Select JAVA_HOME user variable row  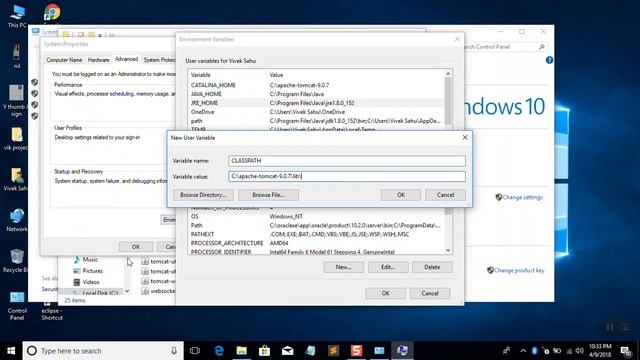point(316,94)
